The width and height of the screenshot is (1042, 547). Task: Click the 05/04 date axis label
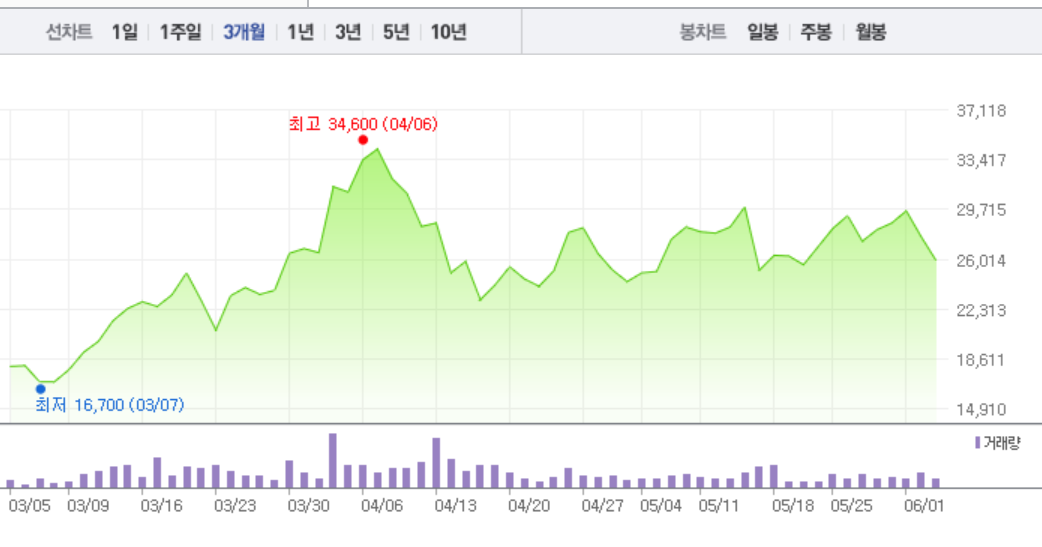[x=661, y=506]
